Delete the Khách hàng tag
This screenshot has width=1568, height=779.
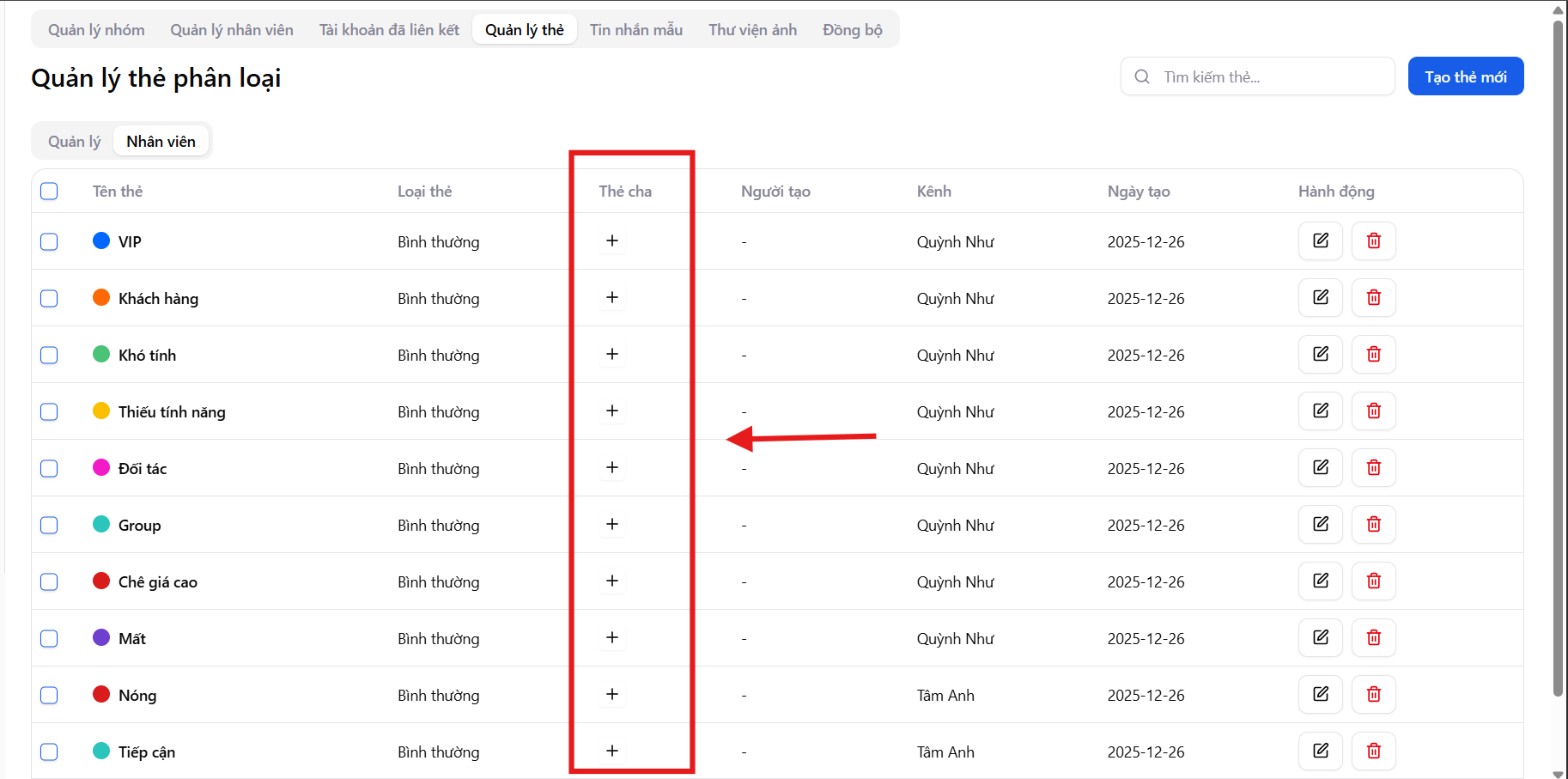click(1373, 297)
